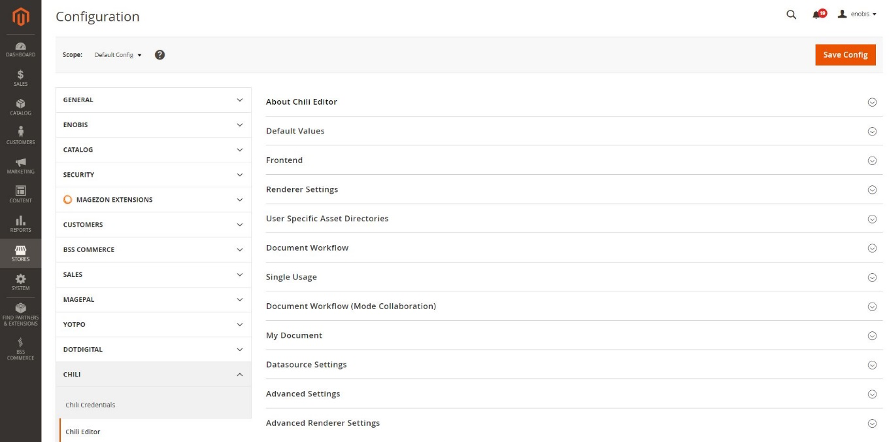Click the search magnifier icon

[x=791, y=15]
